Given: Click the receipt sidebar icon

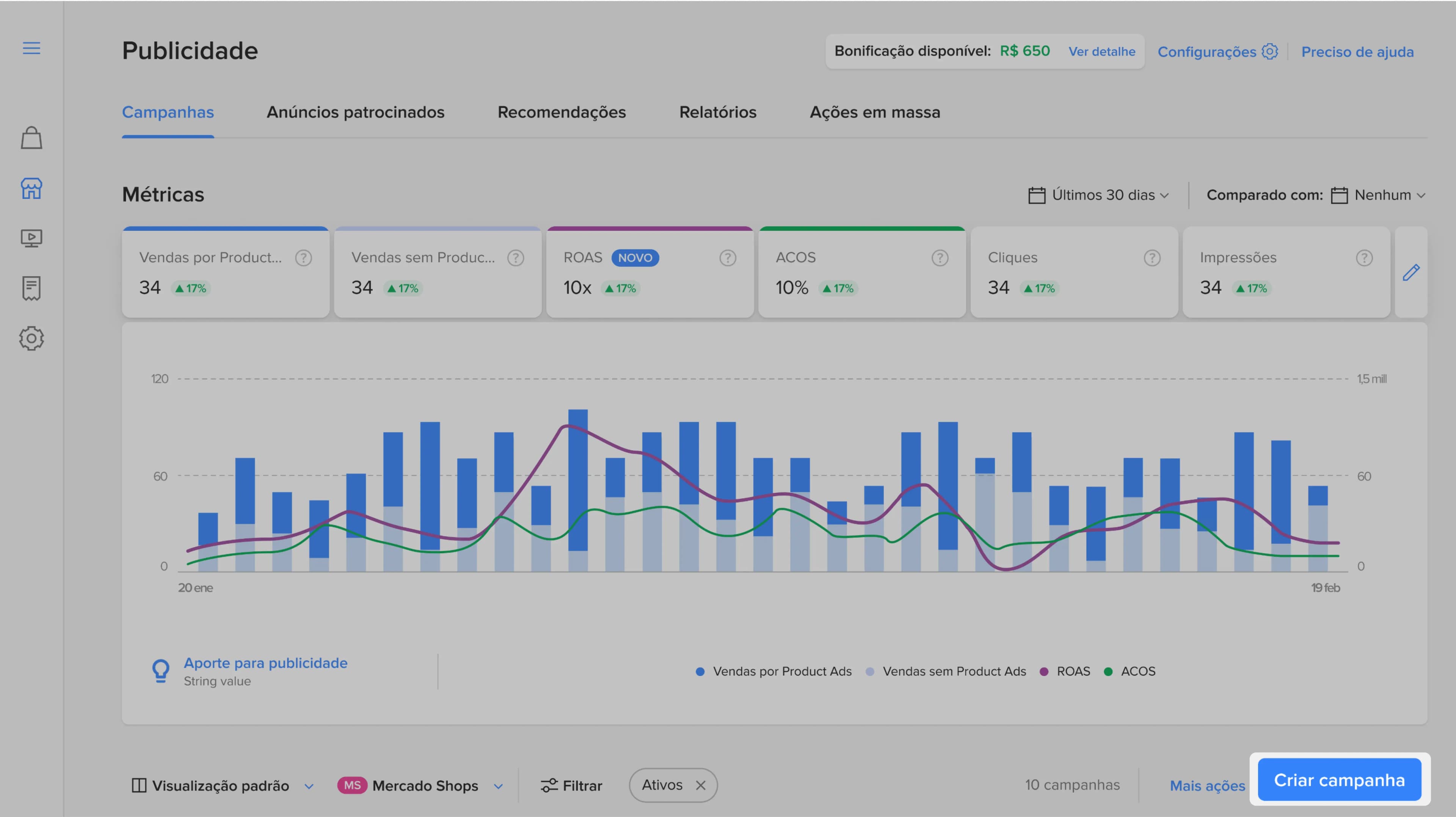Looking at the screenshot, I should [31, 288].
